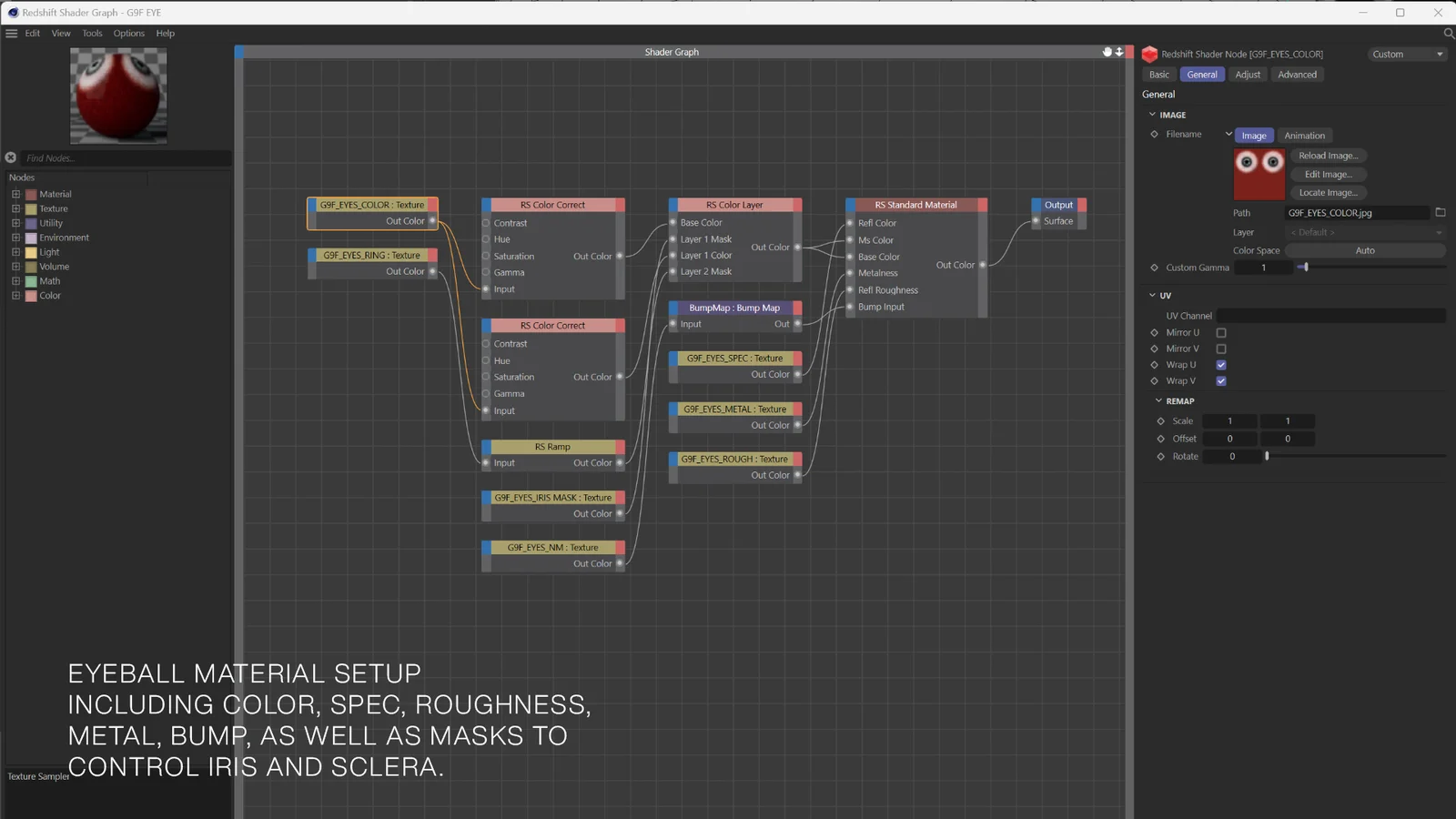Click the search magnifier icon at top right
This screenshot has width=1456, height=819.
coord(1449,34)
